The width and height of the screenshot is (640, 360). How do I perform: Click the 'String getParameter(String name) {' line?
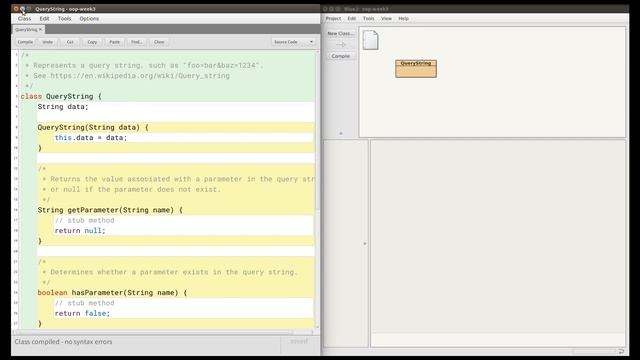(110, 210)
